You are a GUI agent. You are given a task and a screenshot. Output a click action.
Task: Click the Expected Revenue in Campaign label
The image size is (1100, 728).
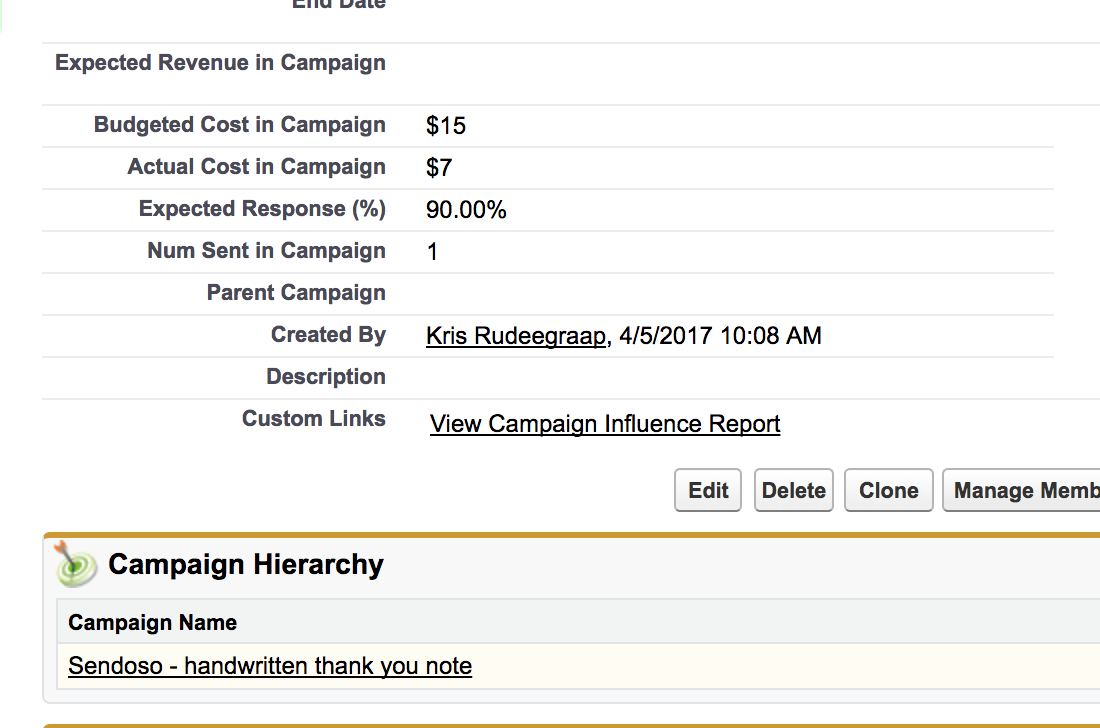(220, 63)
